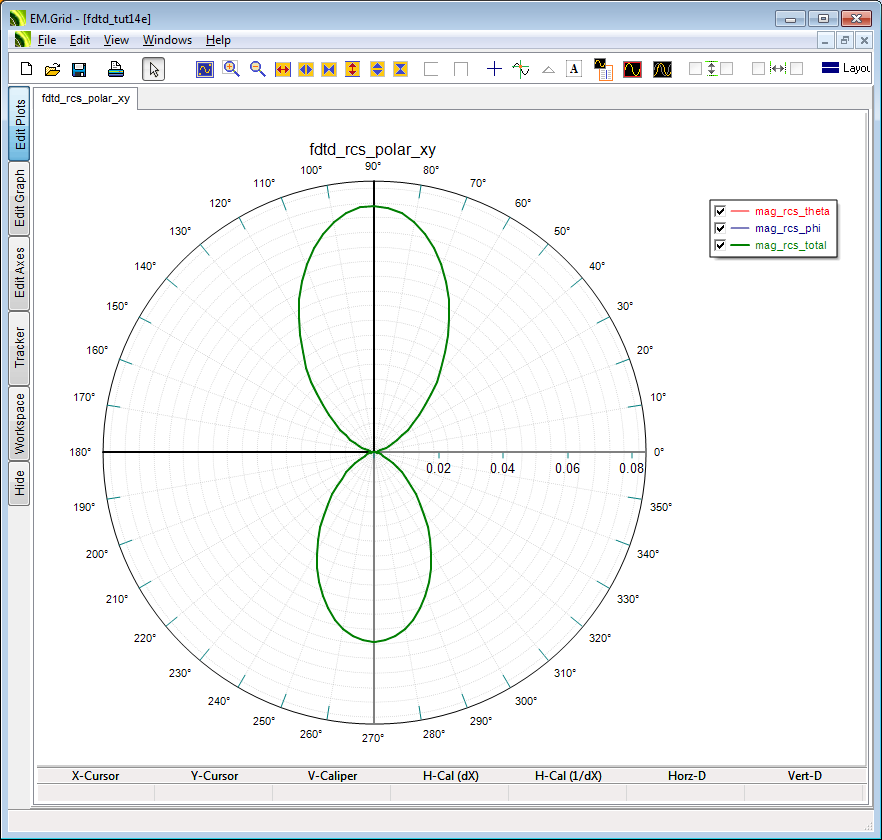
Task: Click the text annotation 'A' icon
Action: pos(574,69)
